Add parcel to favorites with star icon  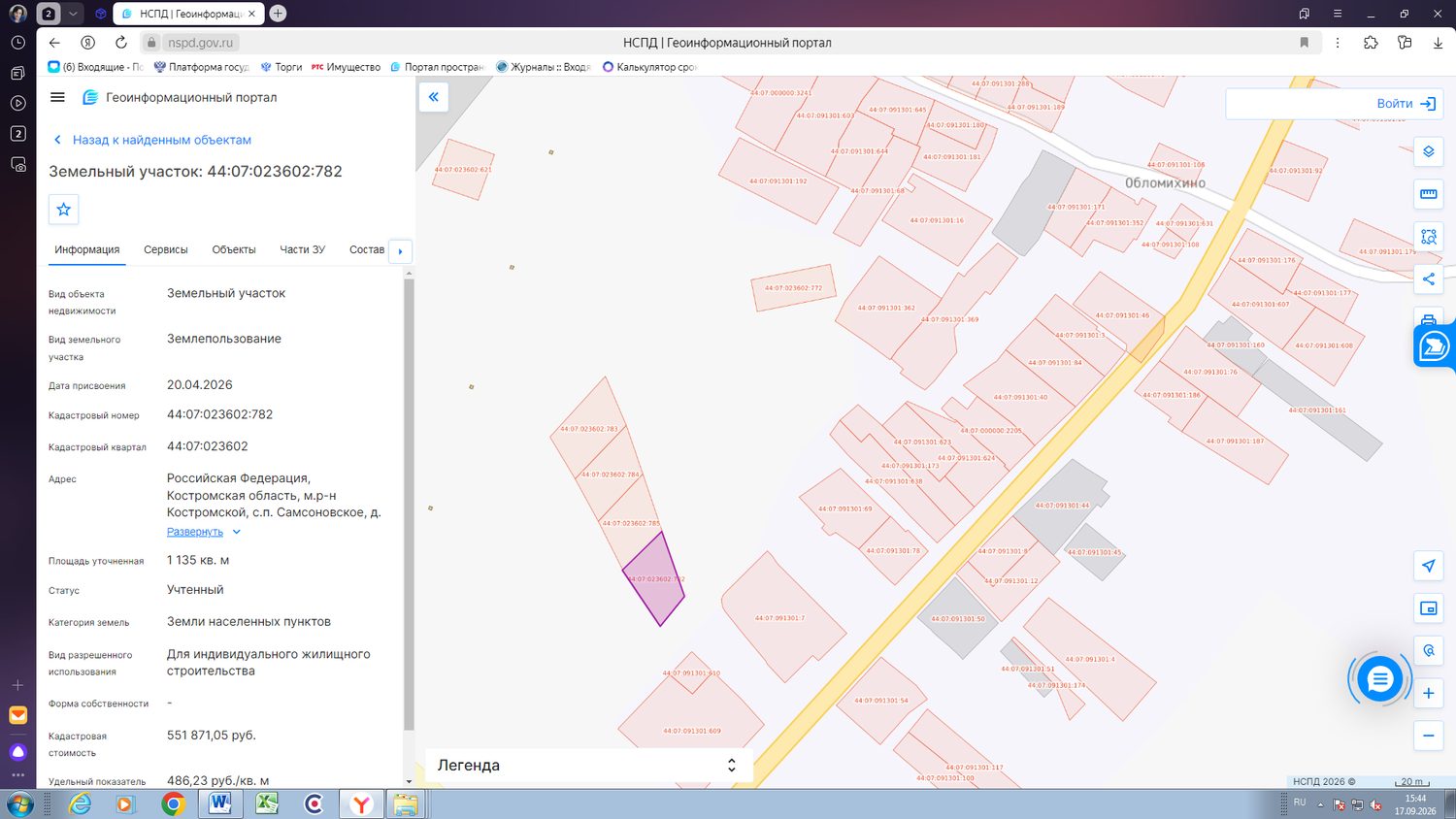[64, 210]
